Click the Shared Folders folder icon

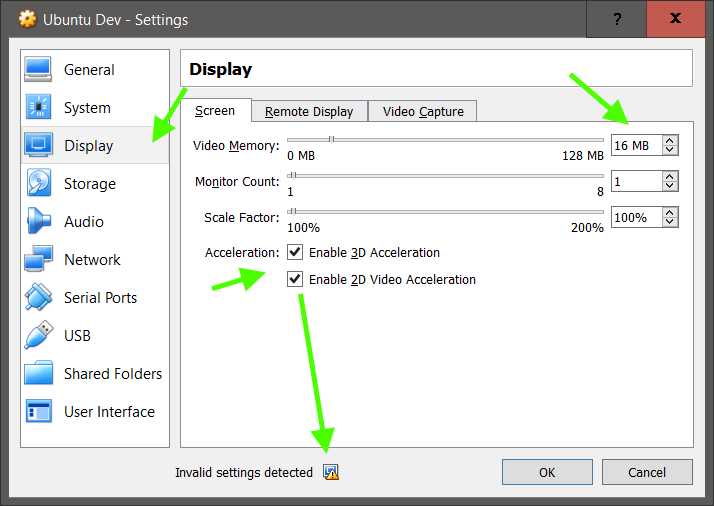(38, 373)
